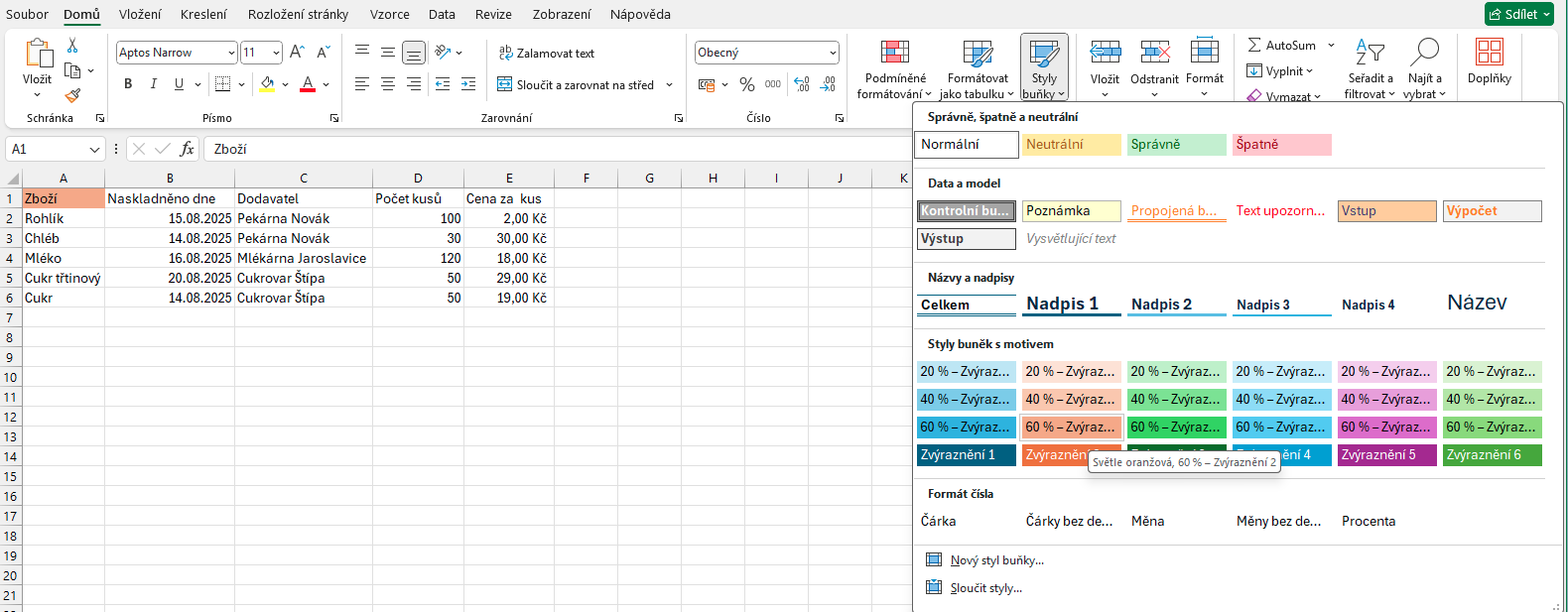The image size is (1568, 612).
Task: Click the text orientation icon
Action: click(x=443, y=53)
